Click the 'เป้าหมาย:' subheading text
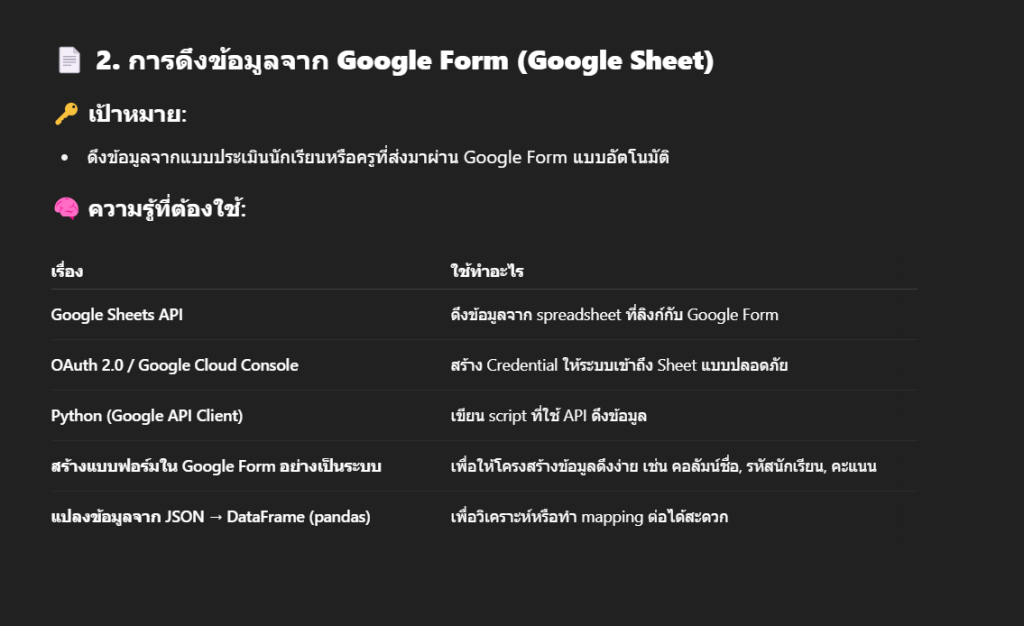 click(x=138, y=115)
